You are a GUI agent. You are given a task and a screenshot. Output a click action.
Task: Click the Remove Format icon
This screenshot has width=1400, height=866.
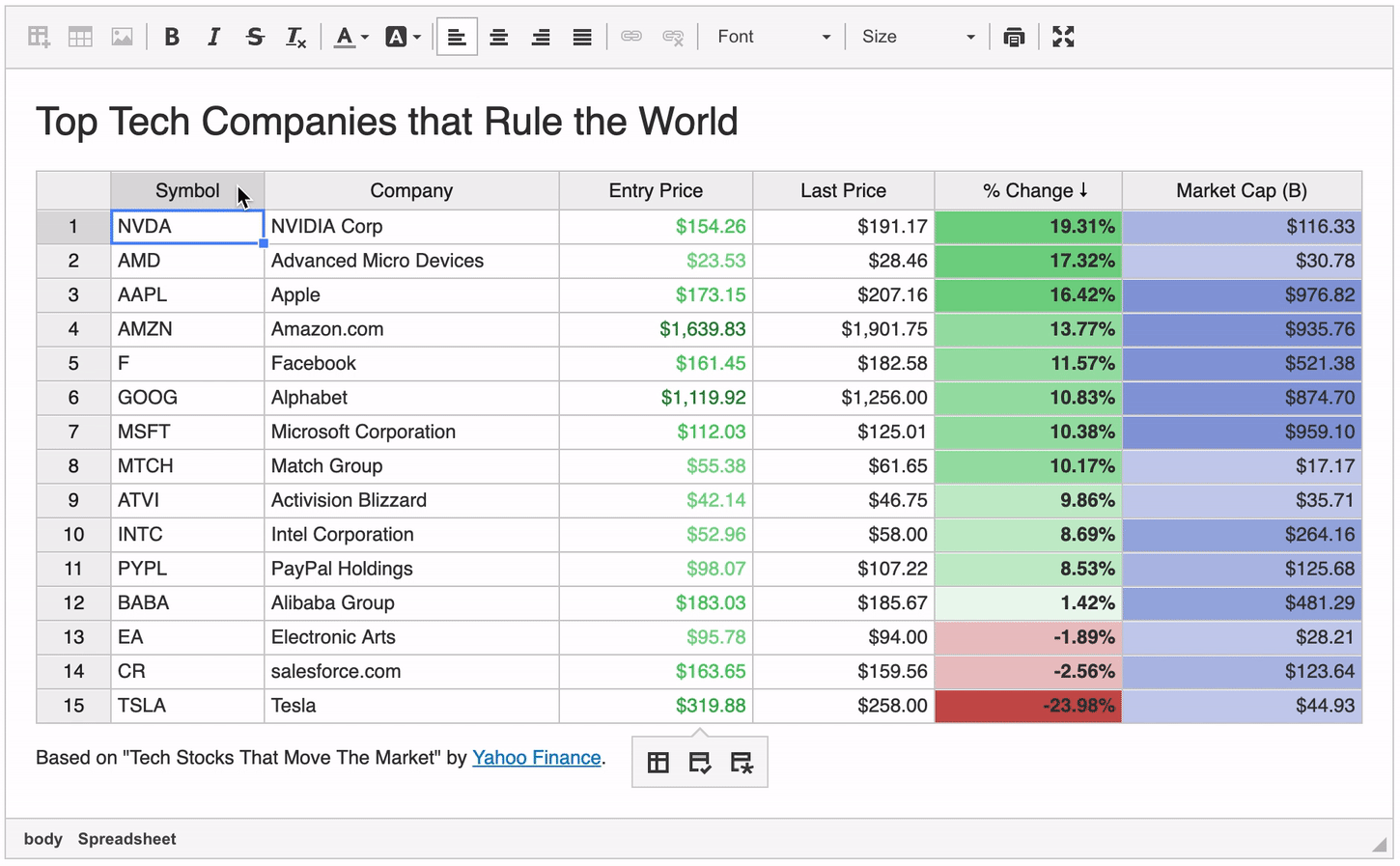pos(296,37)
